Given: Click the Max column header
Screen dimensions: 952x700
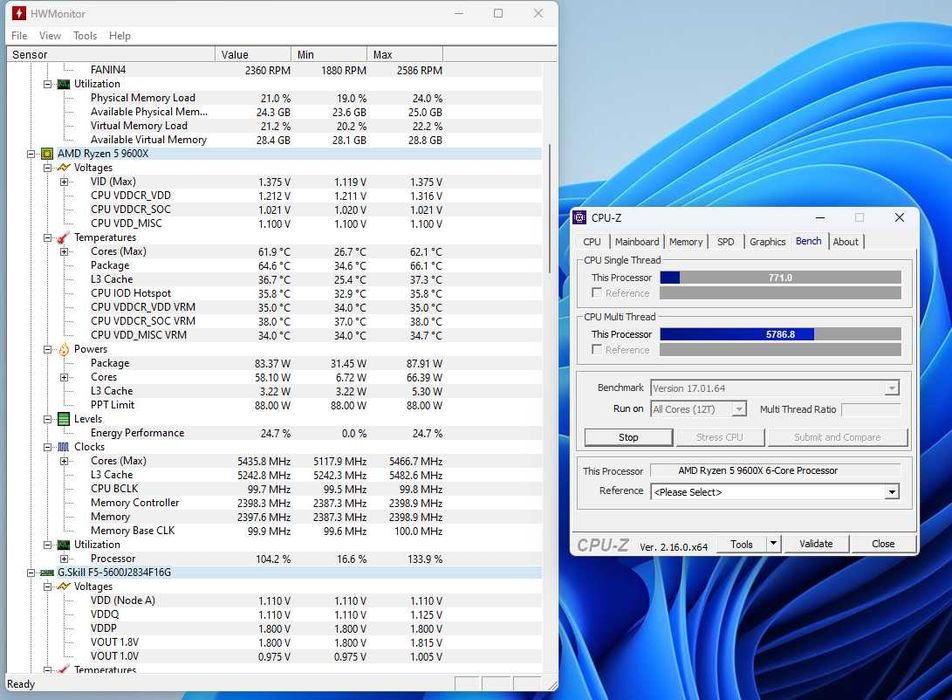Looking at the screenshot, I should (405, 55).
